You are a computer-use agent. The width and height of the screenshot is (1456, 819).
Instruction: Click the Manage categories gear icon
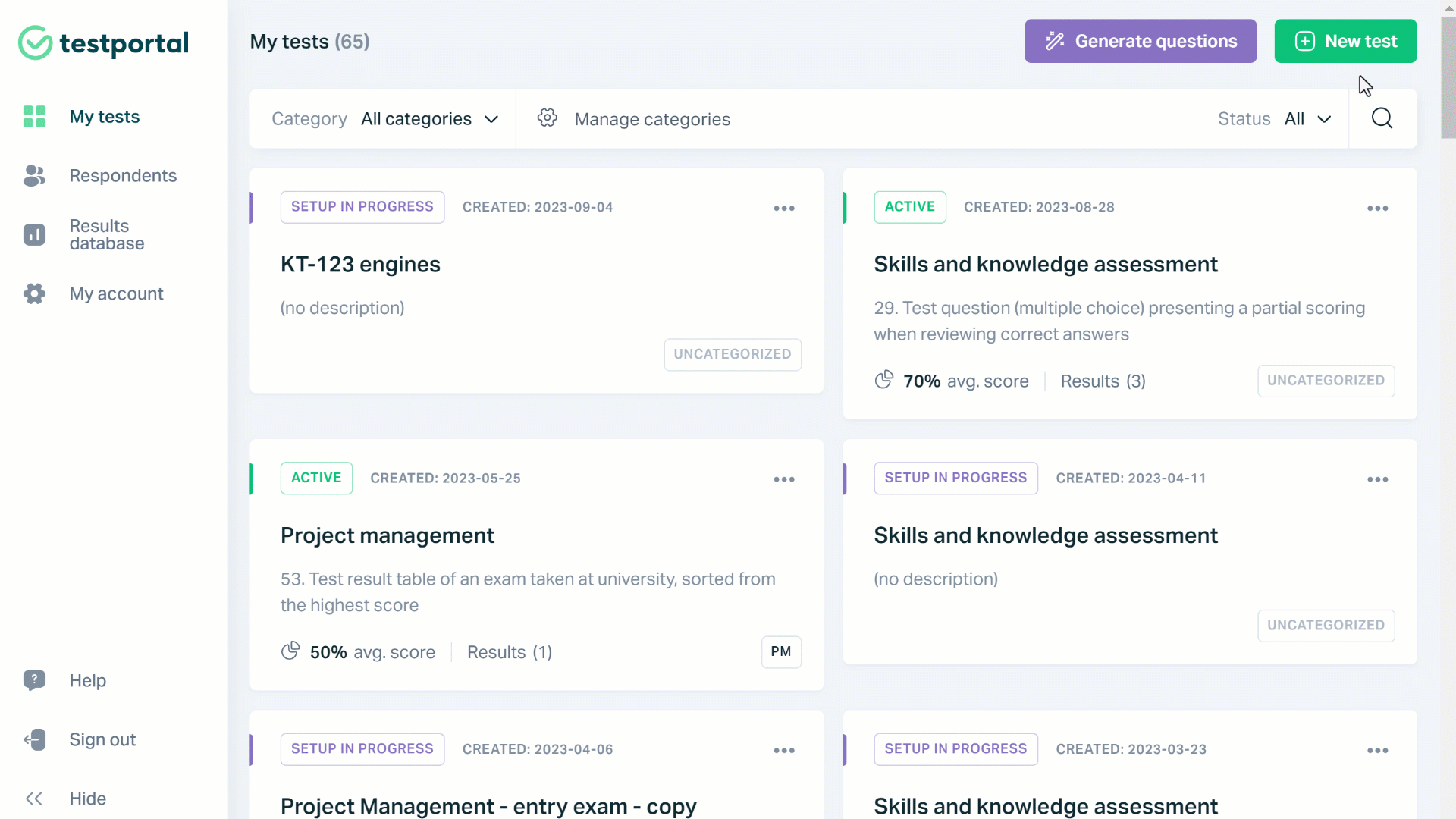pos(546,119)
